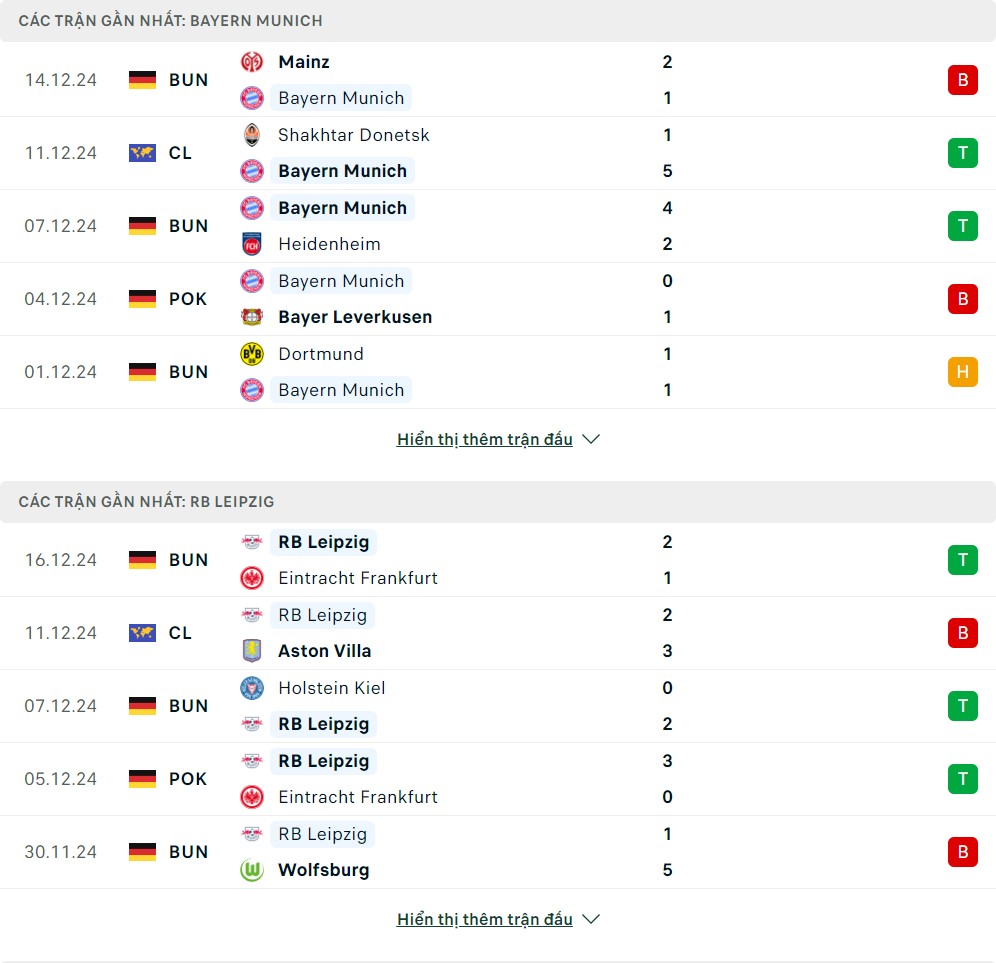996x963 pixels.
Task: Click the red B badge for Mainz match
Action: tap(962, 80)
